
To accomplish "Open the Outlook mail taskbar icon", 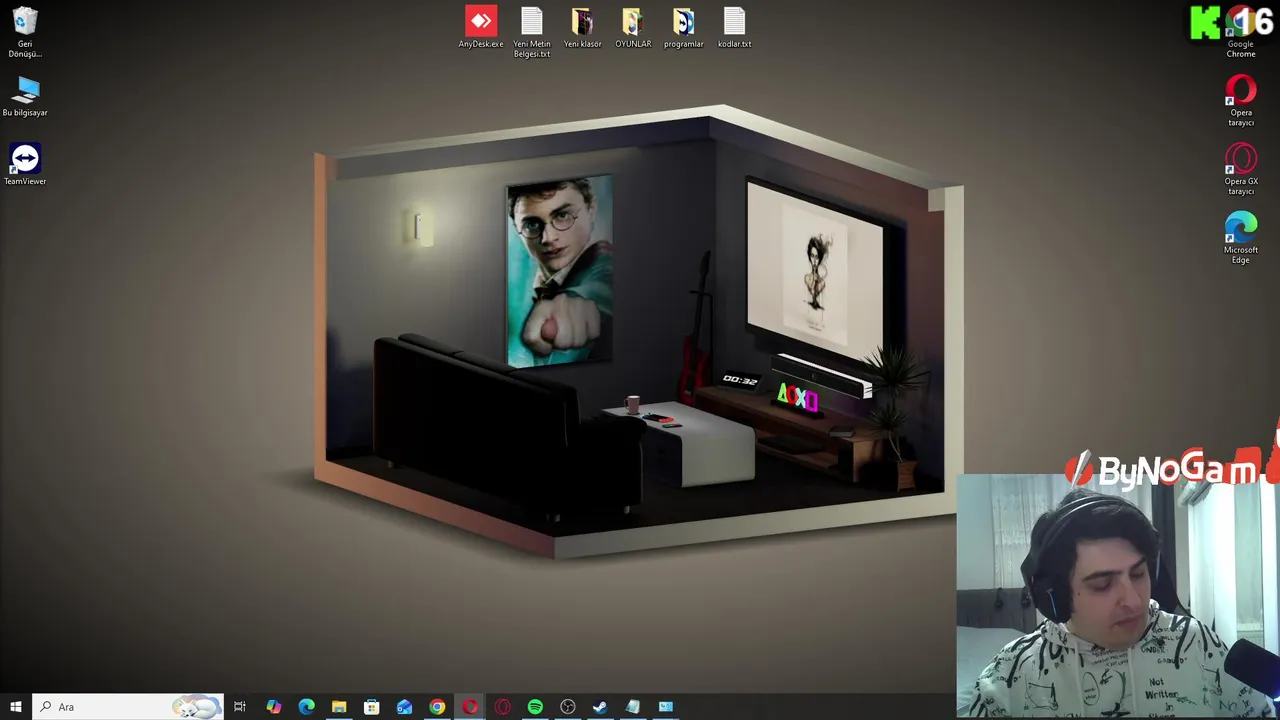I will point(404,707).
